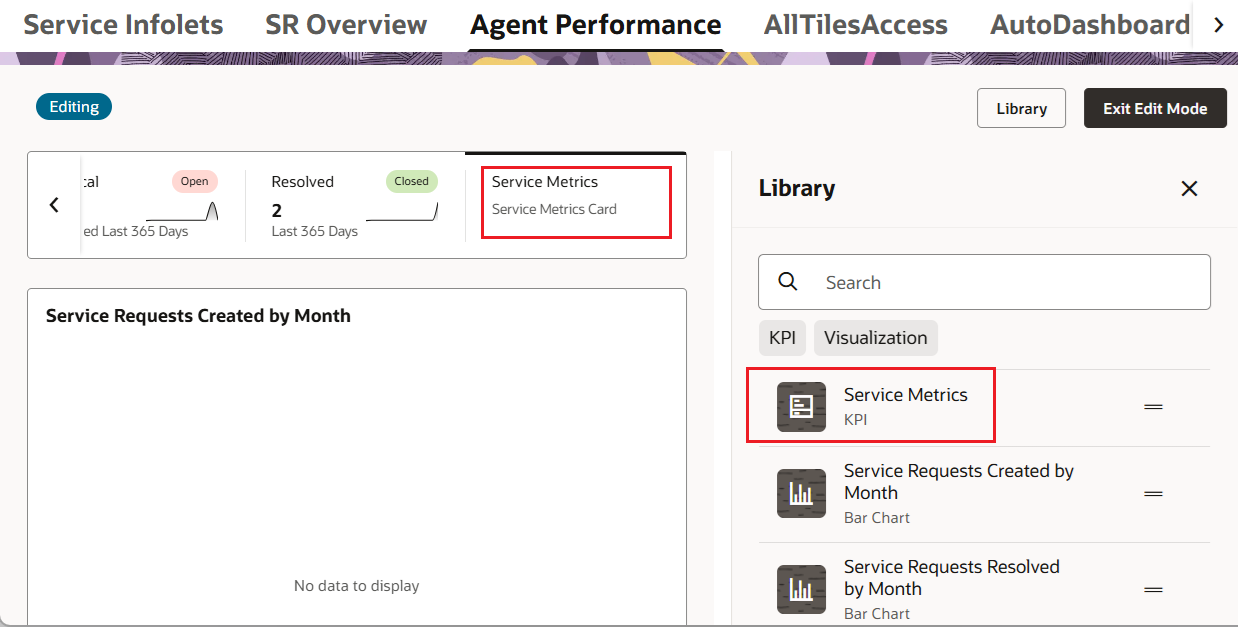Click the Library button
The height and width of the screenshot is (627, 1260).
[x=1021, y=108]
